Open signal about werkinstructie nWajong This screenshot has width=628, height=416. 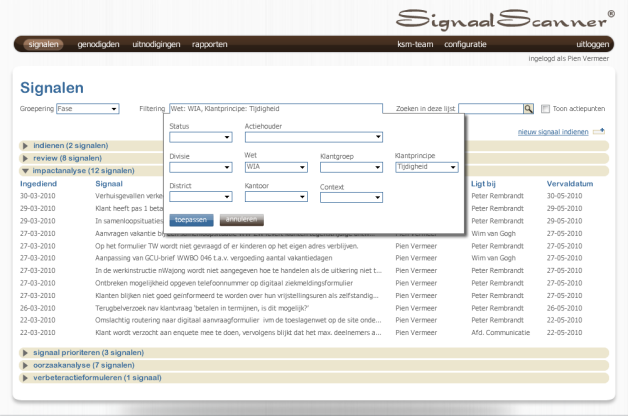pyautogui.click(x=238, y=271)
